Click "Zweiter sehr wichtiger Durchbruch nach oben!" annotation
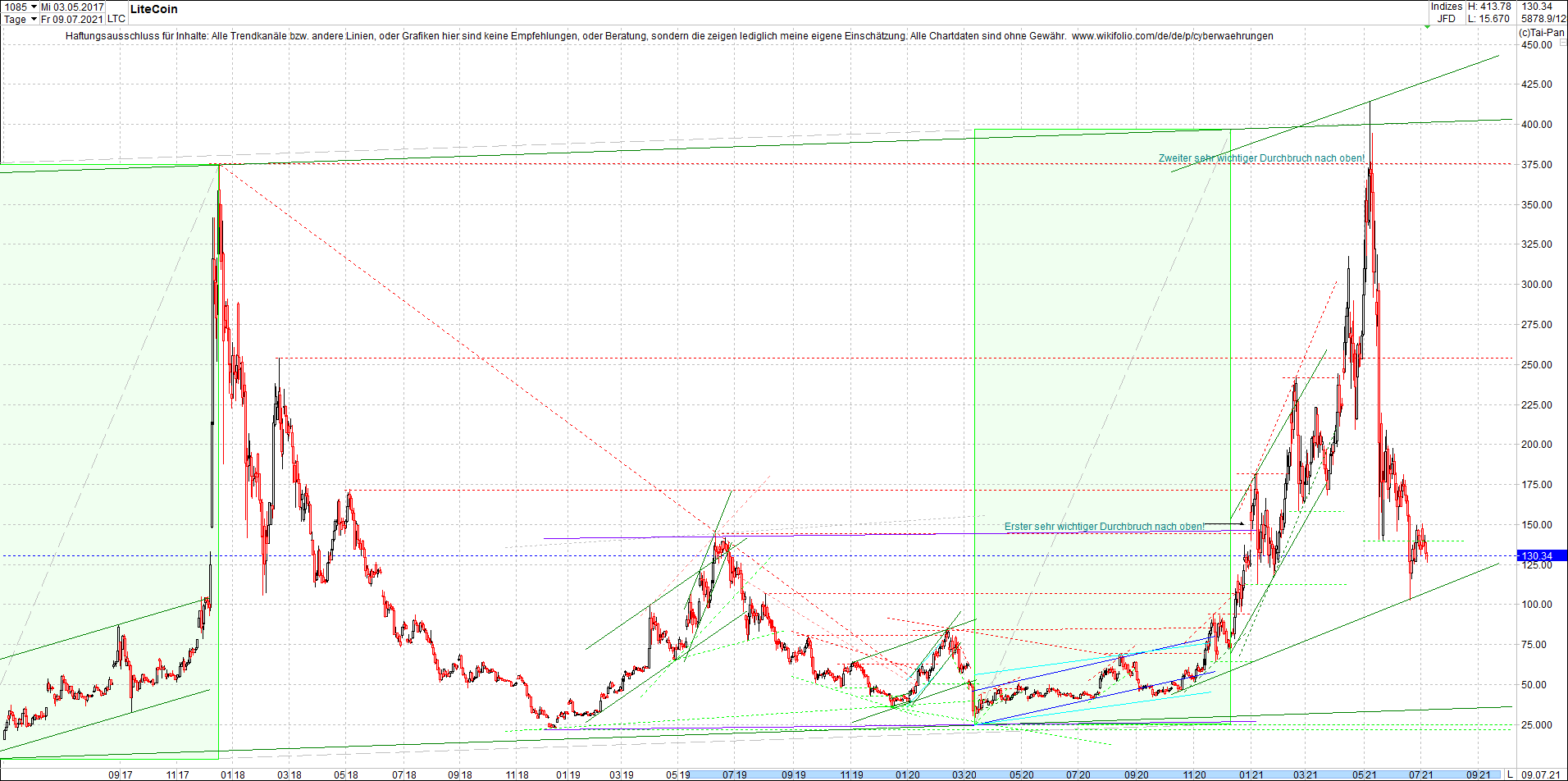This screenshot has width=1568, height=781. pos(1261,158)
